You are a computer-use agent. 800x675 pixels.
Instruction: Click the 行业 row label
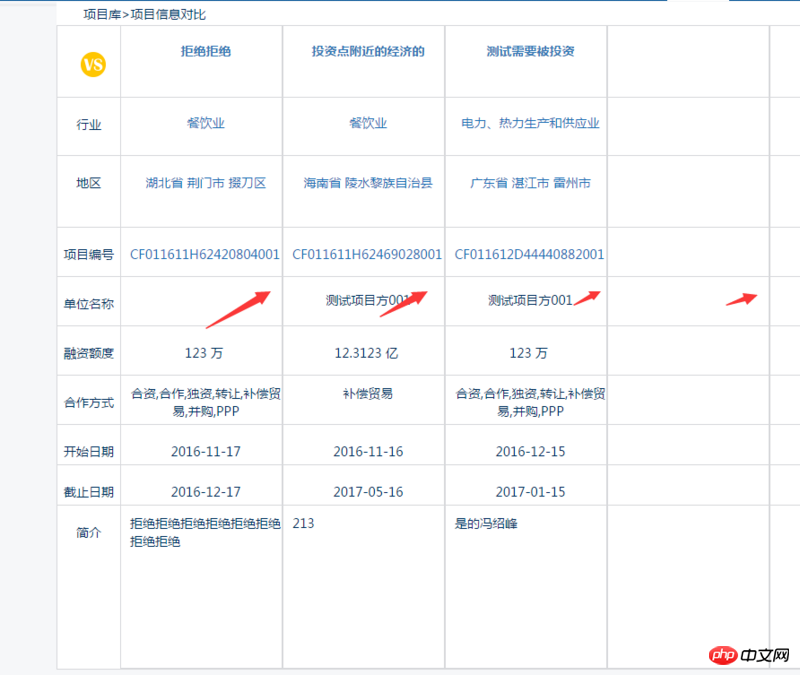pyautogui.click(x=89, y=124)
